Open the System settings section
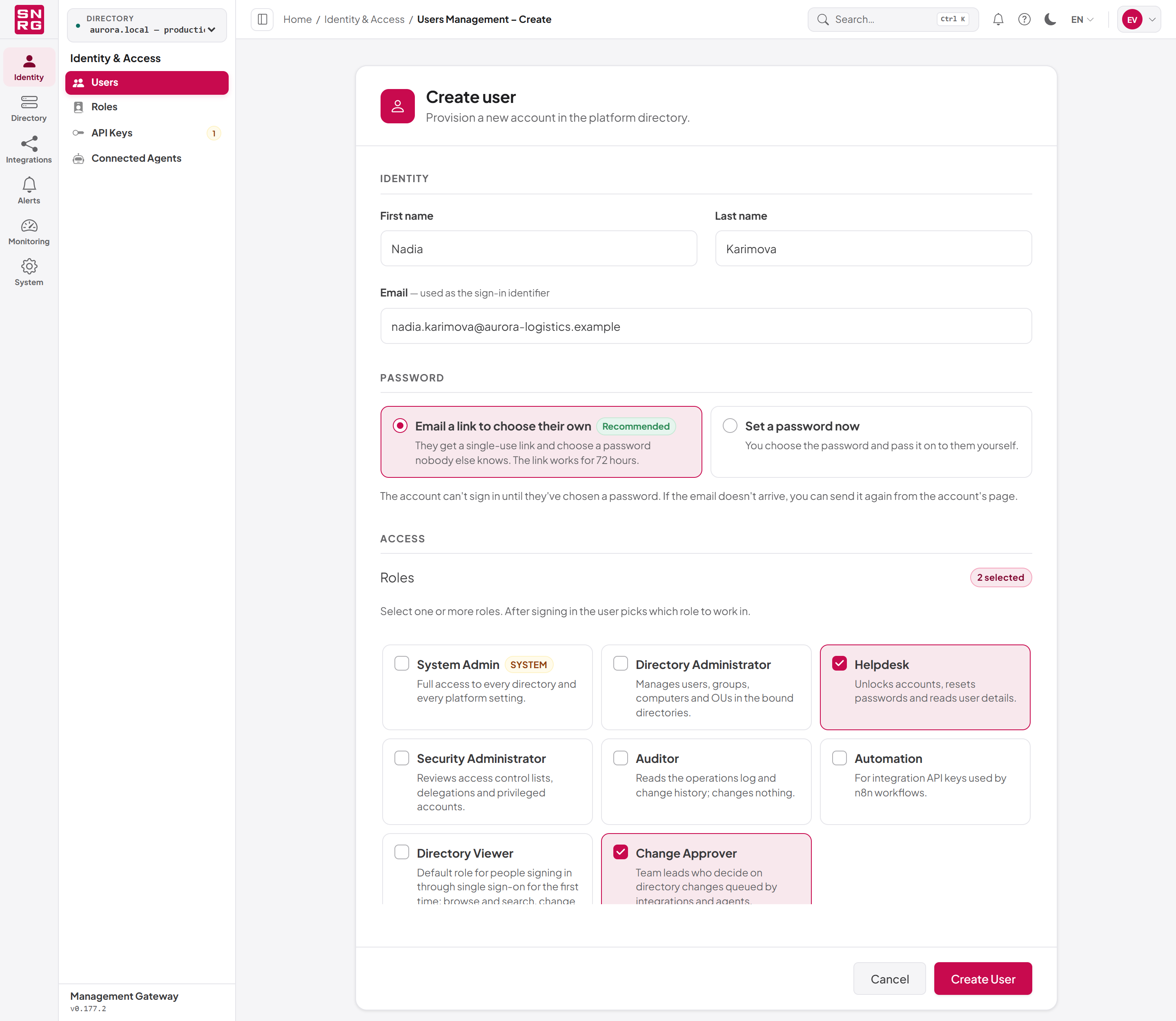 (x=29, y=272)
